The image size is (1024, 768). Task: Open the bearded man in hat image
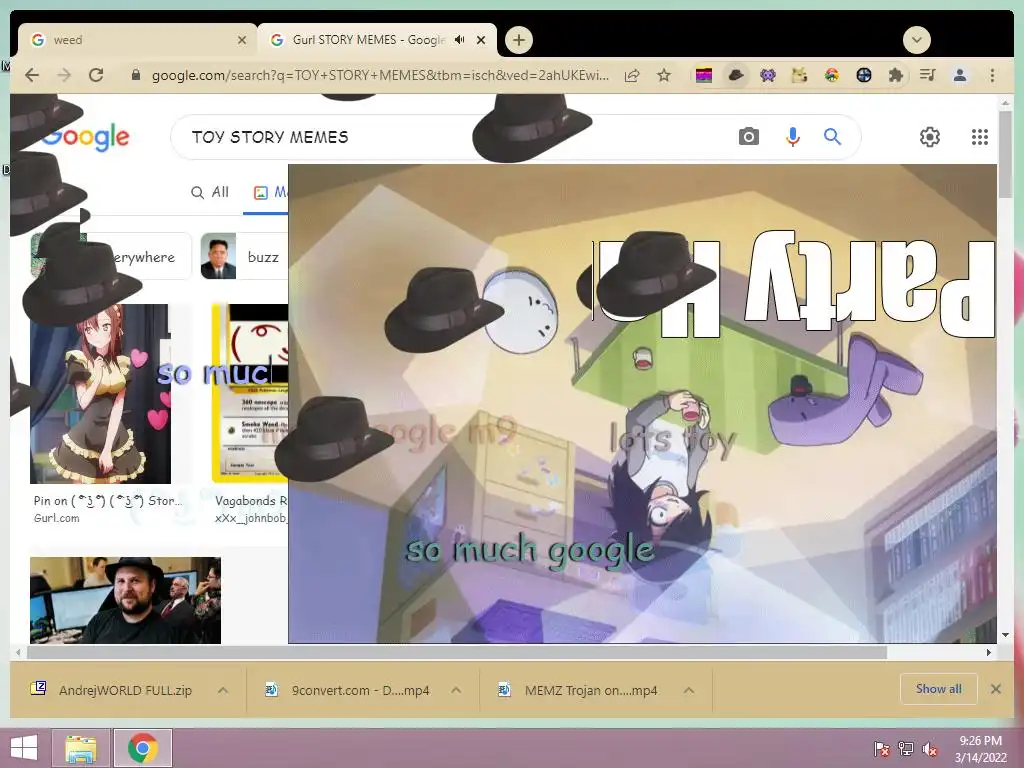click(x=125, y=600)
